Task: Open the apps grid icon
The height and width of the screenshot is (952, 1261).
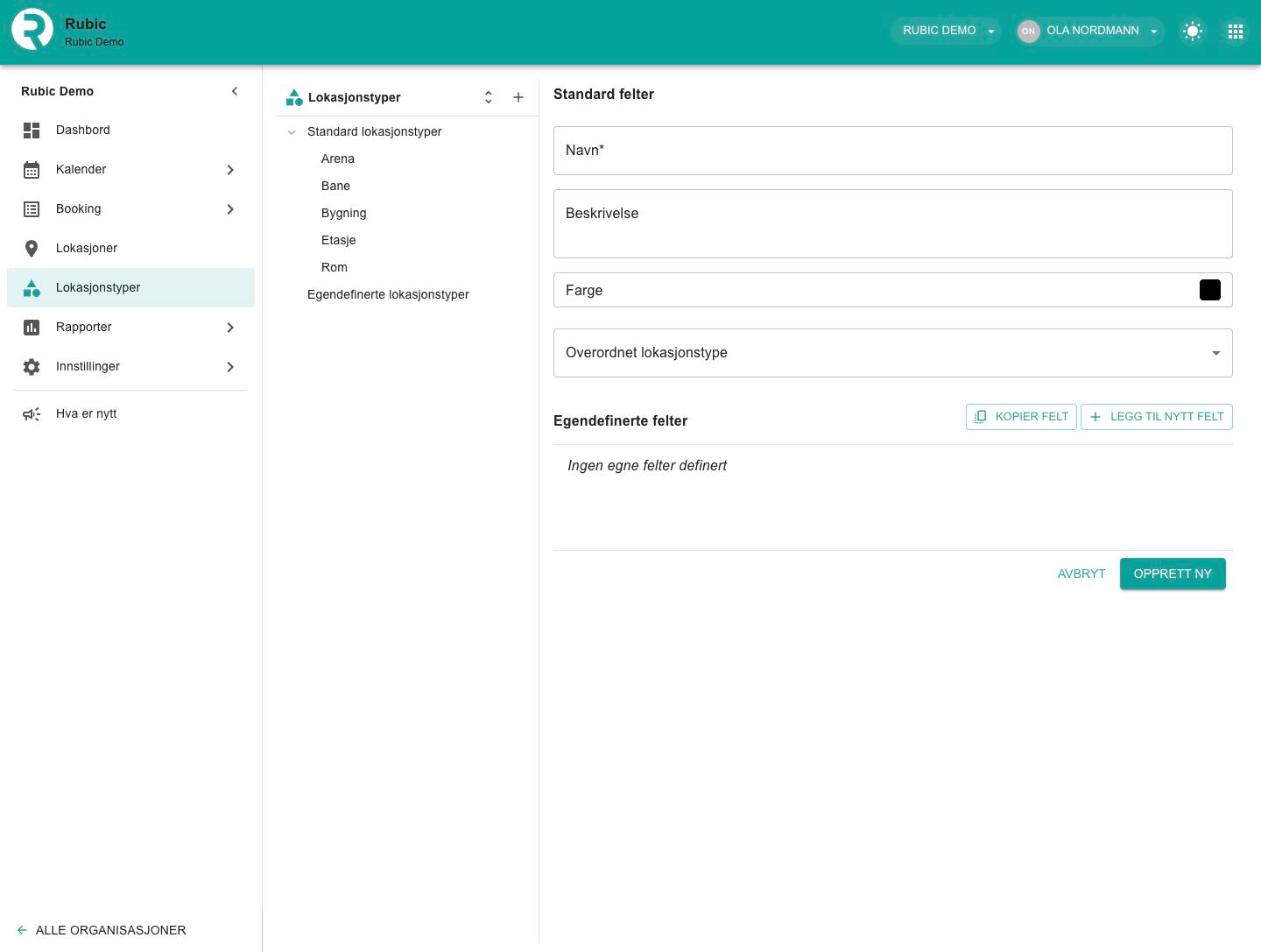Action: 1236,31
